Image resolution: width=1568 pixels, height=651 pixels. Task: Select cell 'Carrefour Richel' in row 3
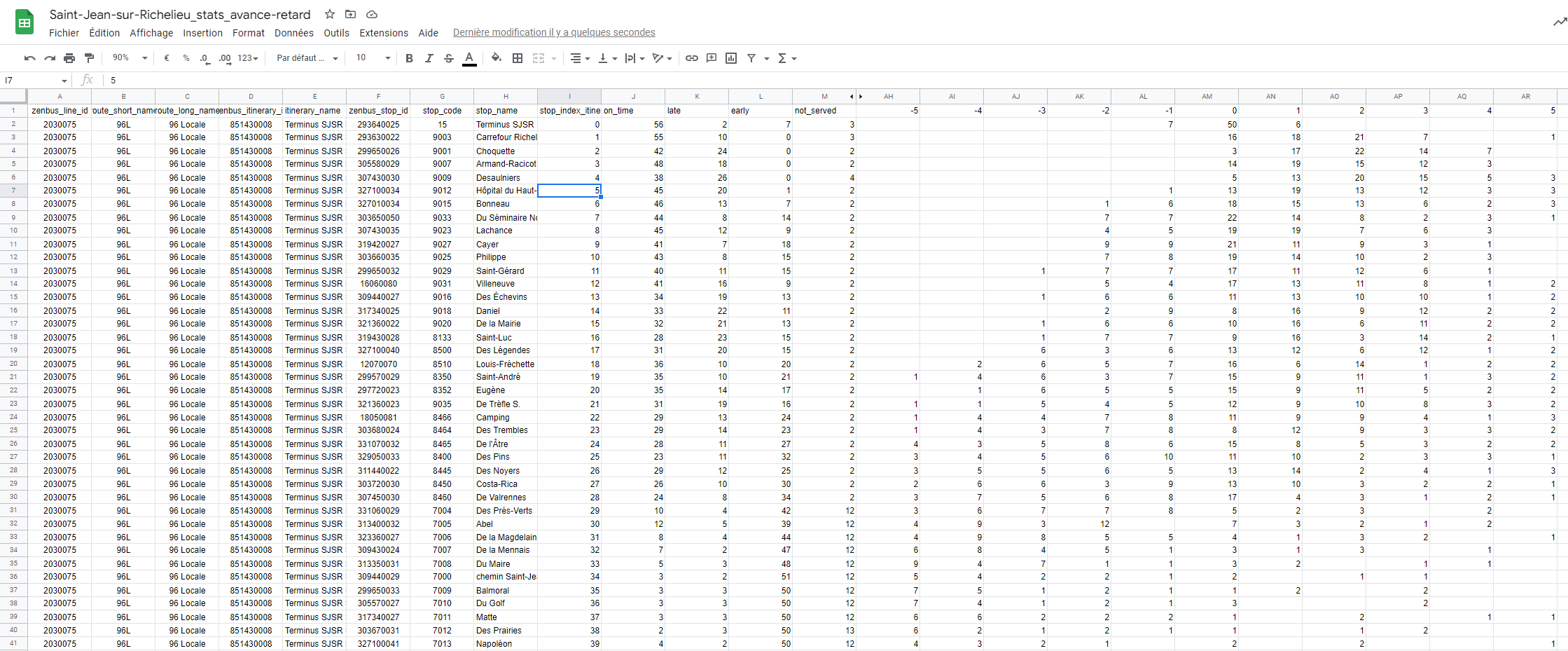(506, 137)
